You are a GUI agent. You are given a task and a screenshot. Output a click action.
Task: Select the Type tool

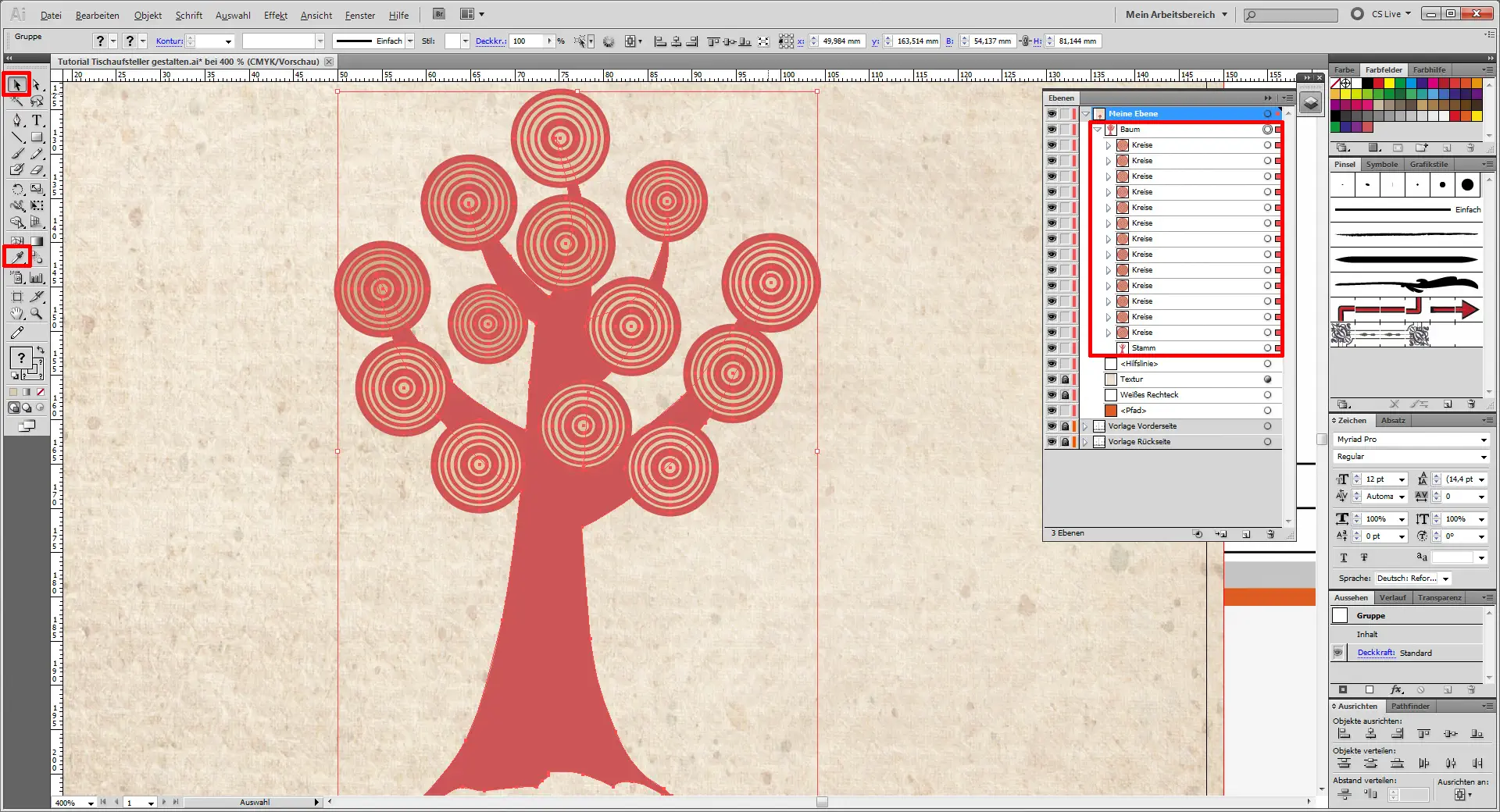pyautogui.click(x=37, y=120)
